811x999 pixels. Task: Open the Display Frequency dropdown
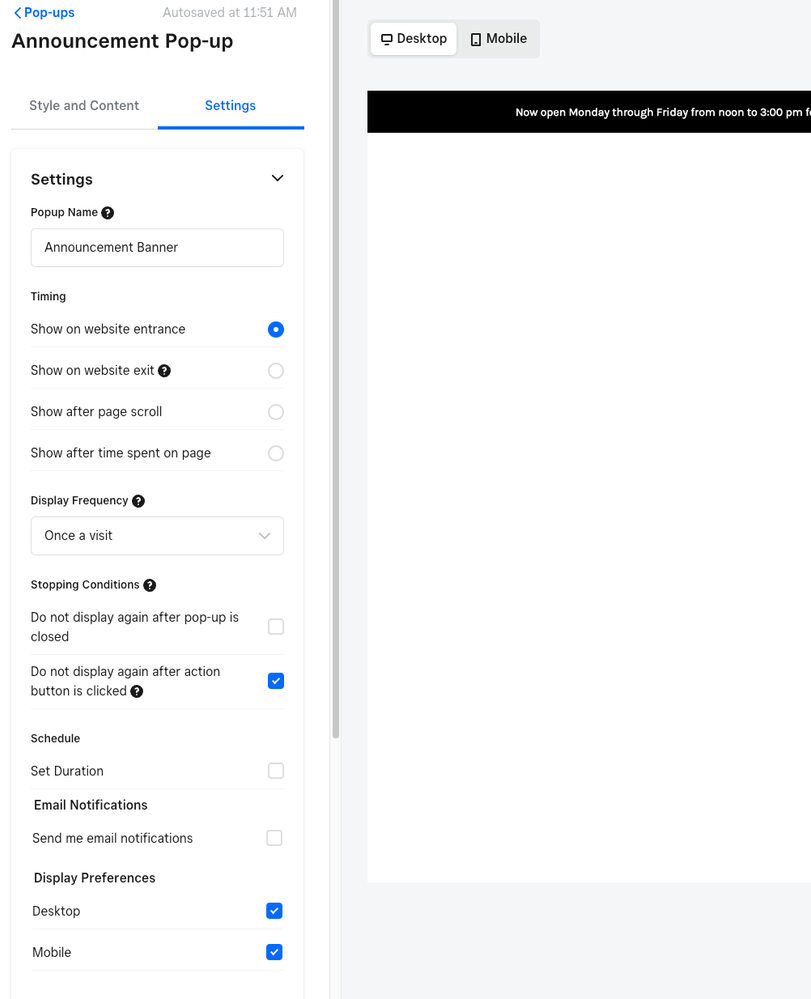(157, 536)
